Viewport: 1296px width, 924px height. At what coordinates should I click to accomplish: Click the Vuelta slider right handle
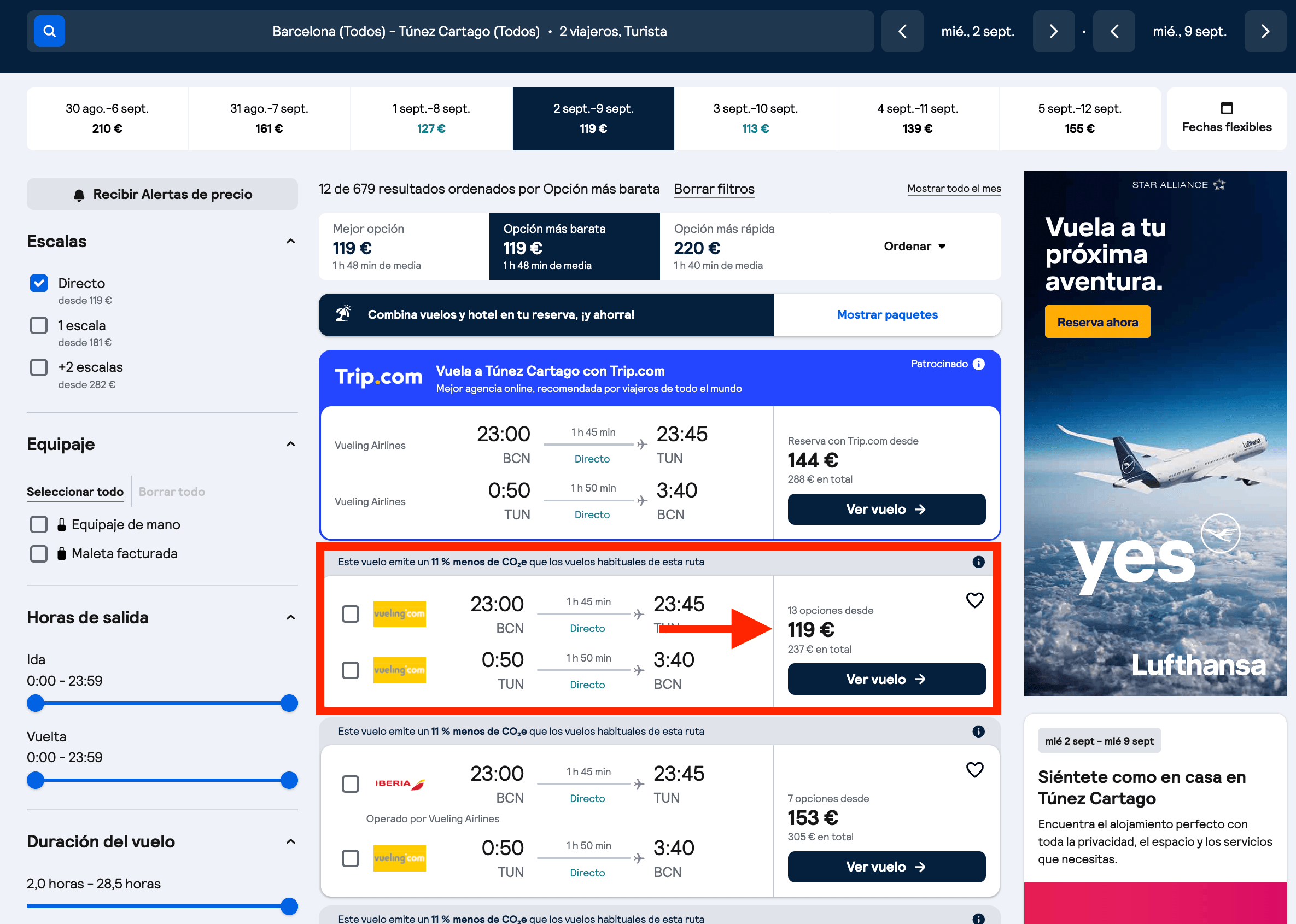289,780
